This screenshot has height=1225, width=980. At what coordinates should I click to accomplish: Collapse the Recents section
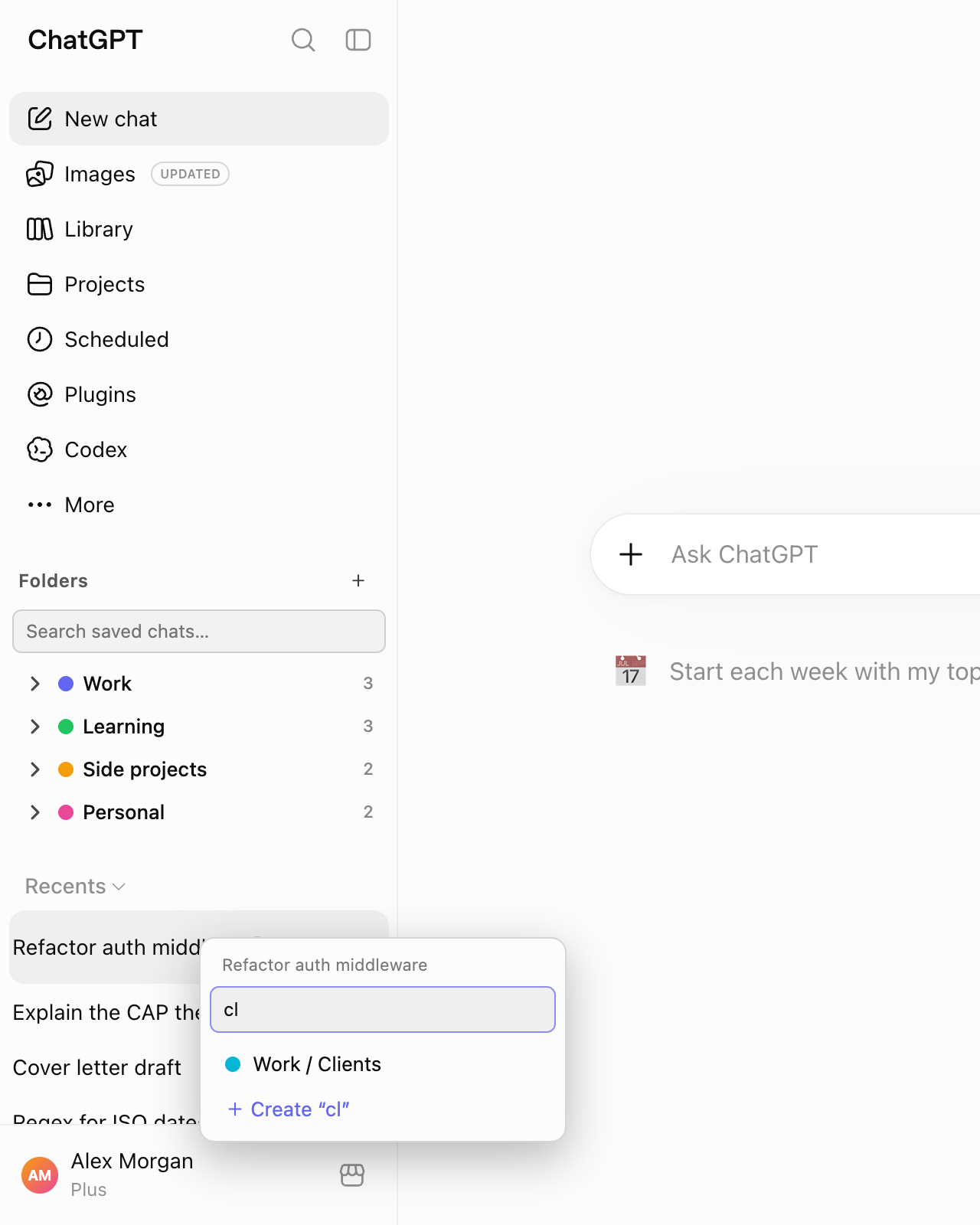click(75, 887)
